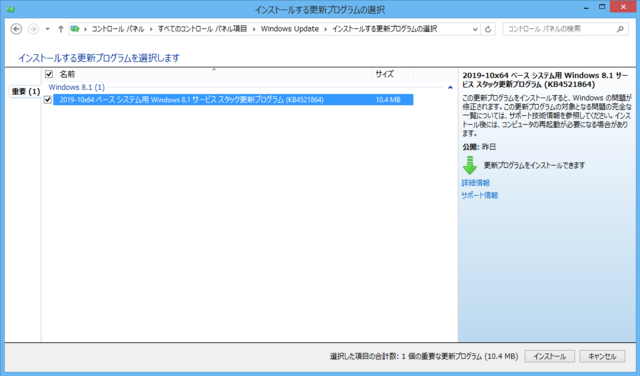Open the 詳細情報 link
The image size is (640, 376).
click(x=476, y=183)
